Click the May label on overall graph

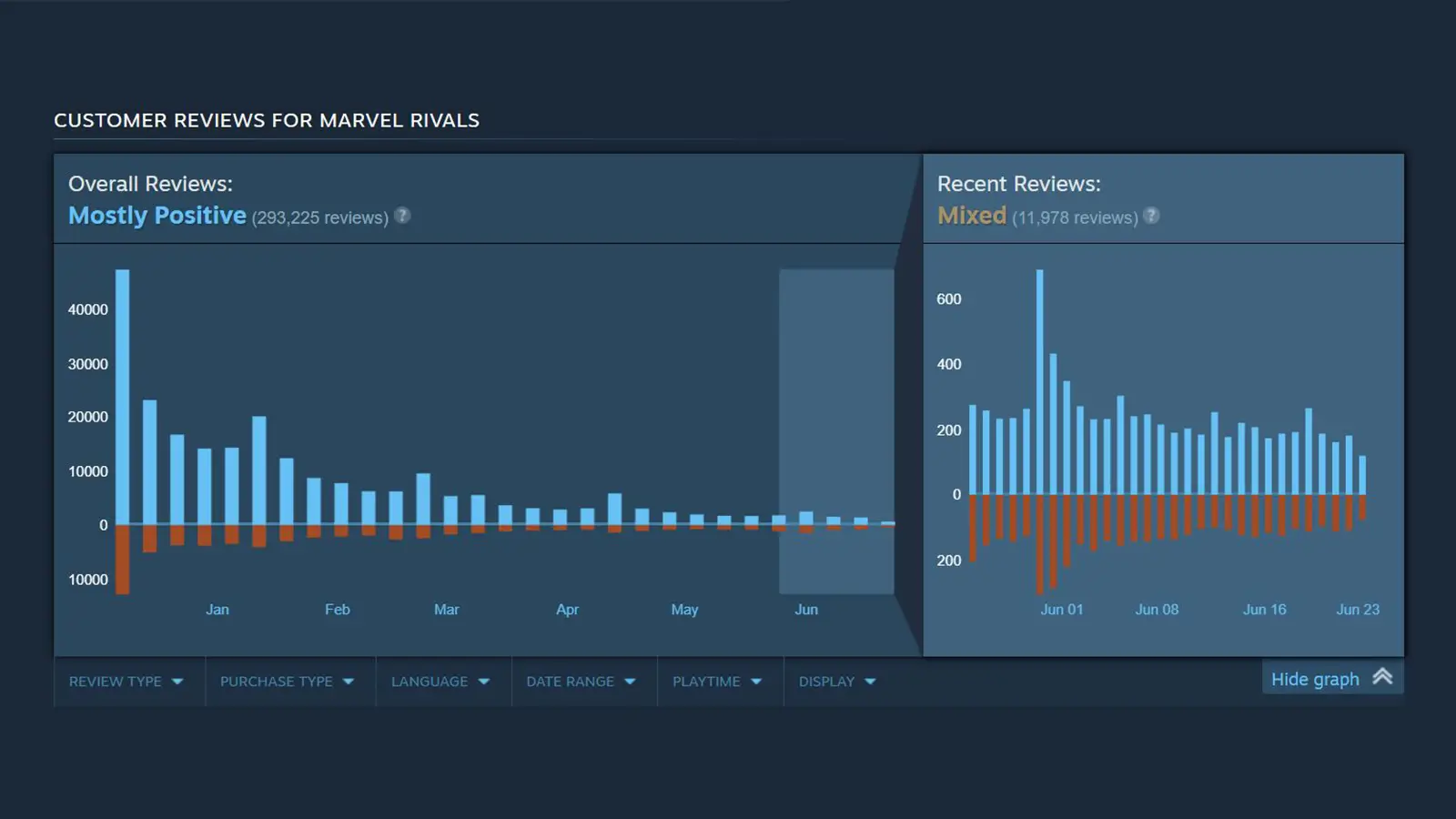click(x=685, y=610)
